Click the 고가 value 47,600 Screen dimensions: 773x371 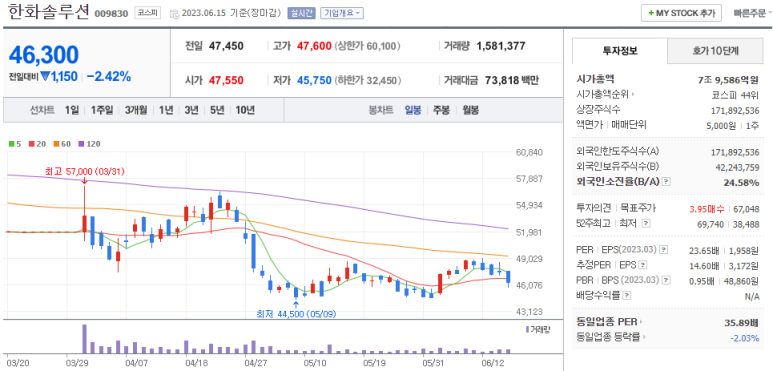pos(314,46)
